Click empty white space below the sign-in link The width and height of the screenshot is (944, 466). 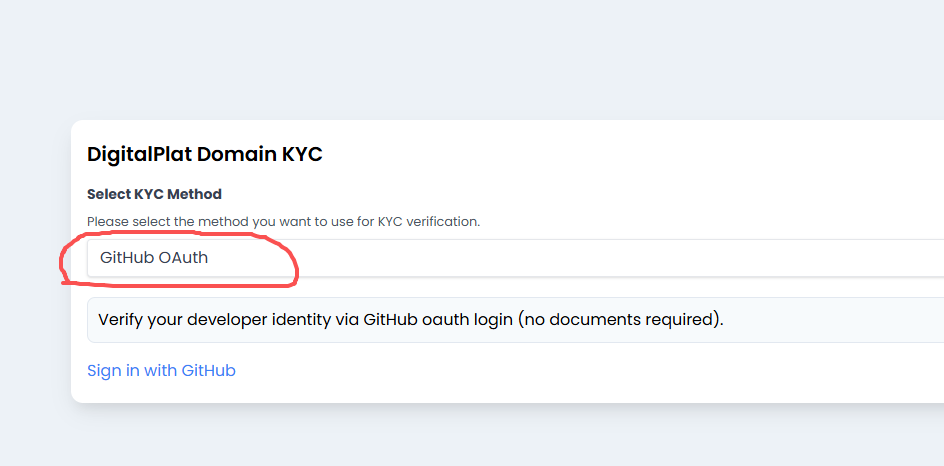click(x=500, y=390)
